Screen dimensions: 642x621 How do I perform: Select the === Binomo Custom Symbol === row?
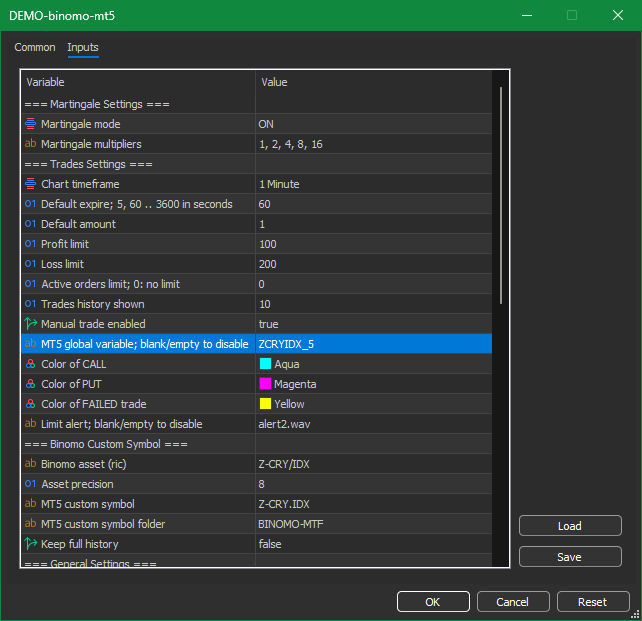coord(257,444)
